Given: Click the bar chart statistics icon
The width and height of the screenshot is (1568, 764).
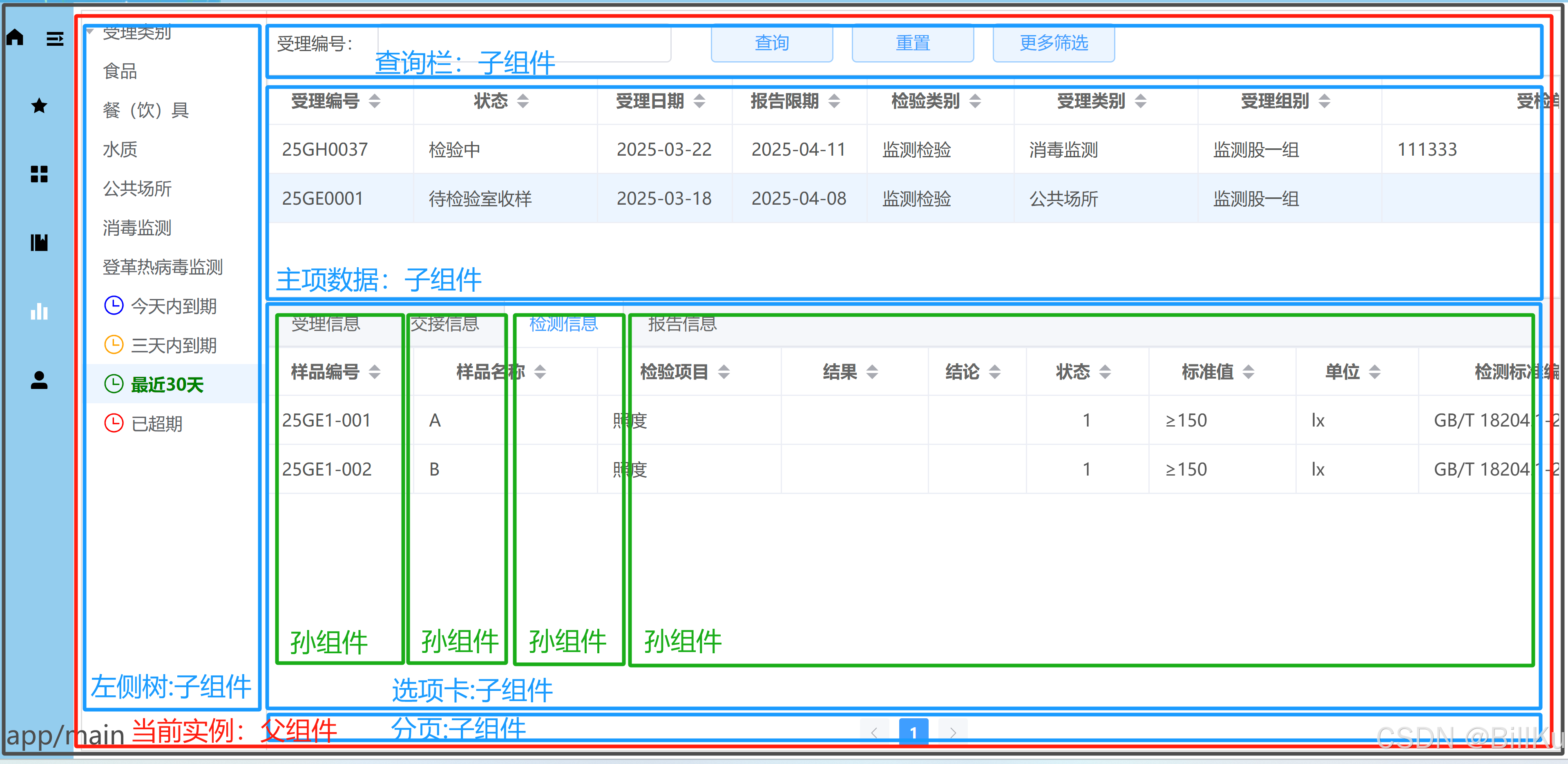Looking at the screenshot, I should click(x=39, y=312).
